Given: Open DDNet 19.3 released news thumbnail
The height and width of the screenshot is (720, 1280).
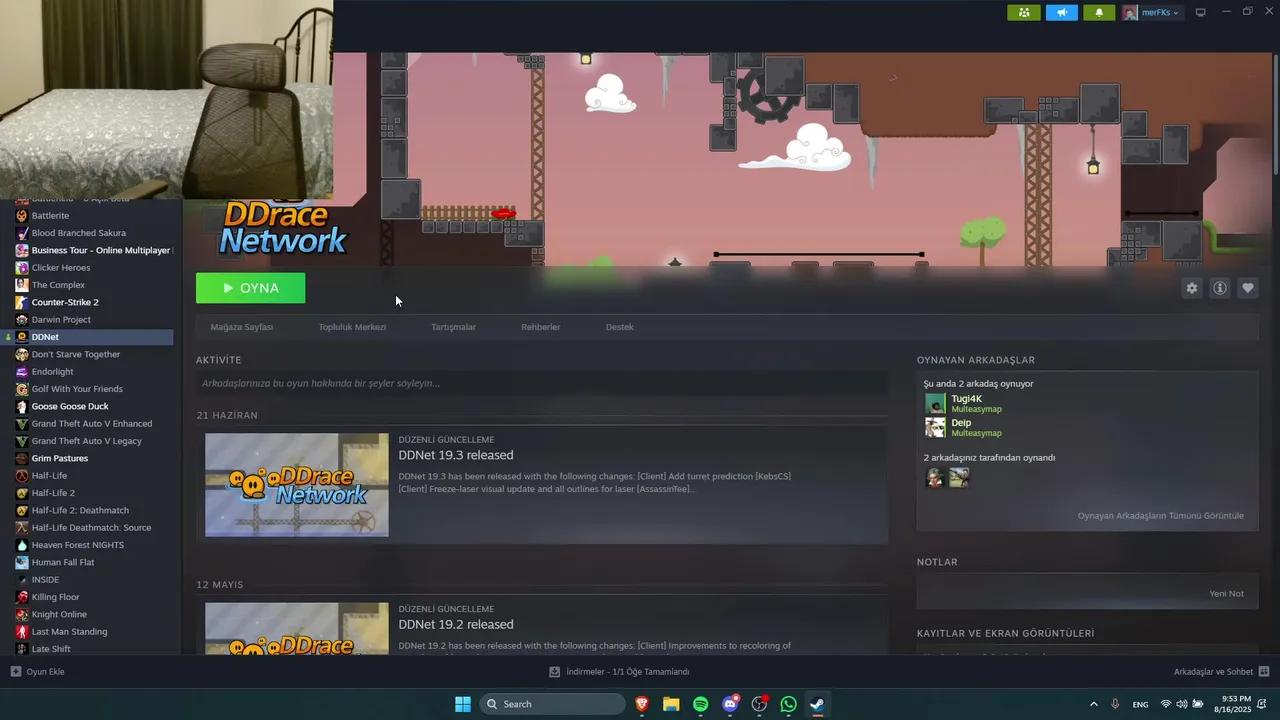Looking at the screenshot, I should coord(297,485).
